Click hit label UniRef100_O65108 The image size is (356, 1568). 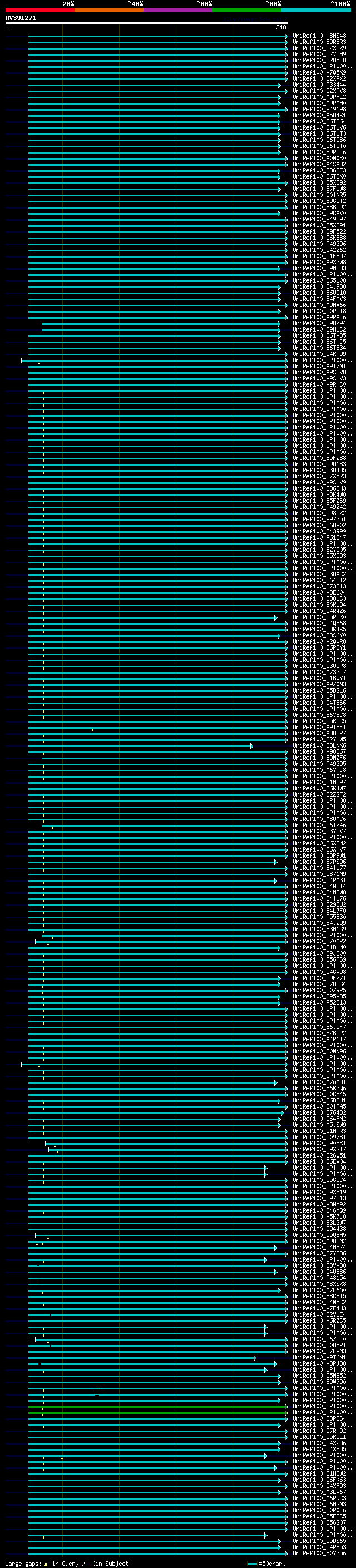[x=319, y=280]
